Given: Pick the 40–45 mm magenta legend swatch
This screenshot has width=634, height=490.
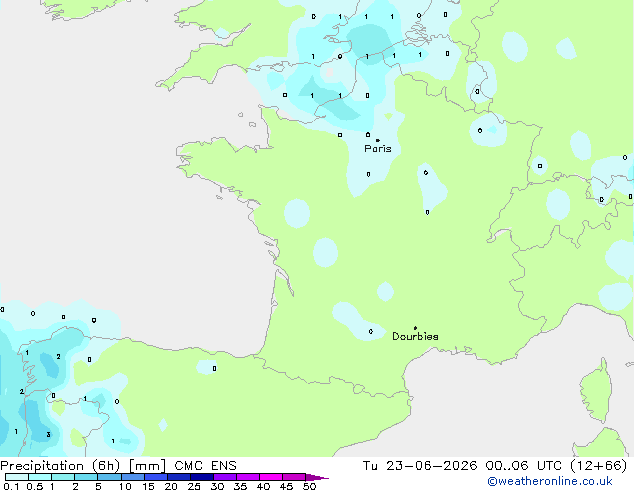Looking at the screenshot, I should tap(271, 477).
